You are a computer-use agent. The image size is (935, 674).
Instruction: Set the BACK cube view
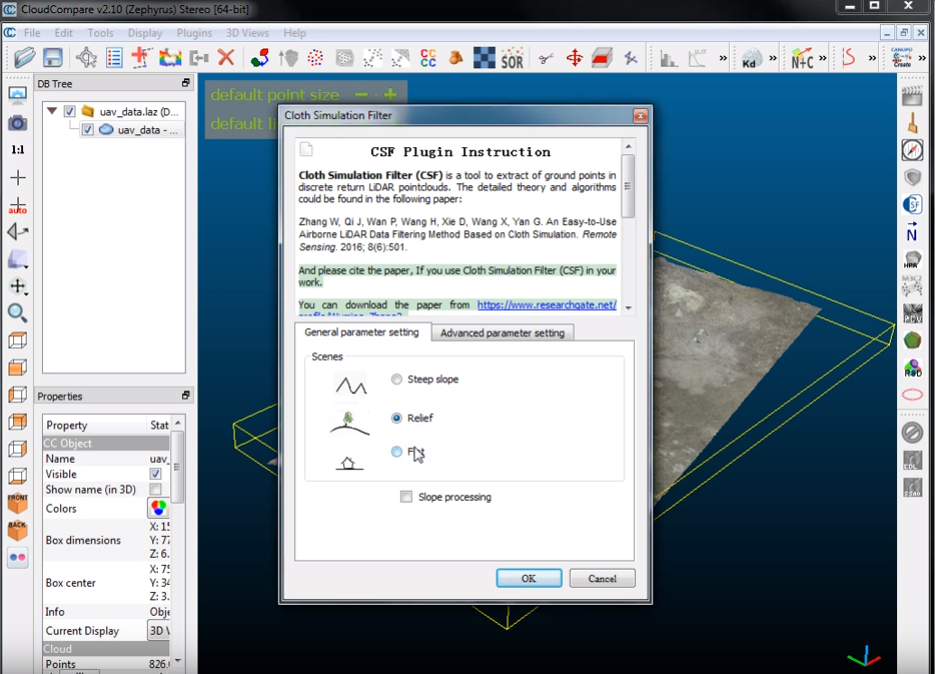pos(17,530)
